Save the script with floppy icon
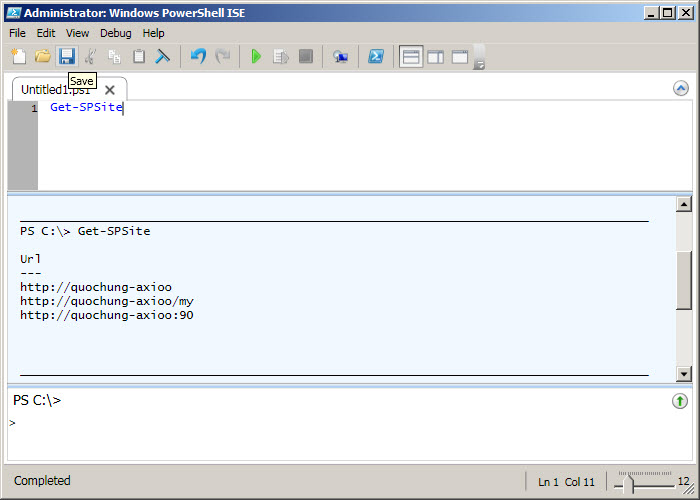700x500 pixels. (67, 56)
